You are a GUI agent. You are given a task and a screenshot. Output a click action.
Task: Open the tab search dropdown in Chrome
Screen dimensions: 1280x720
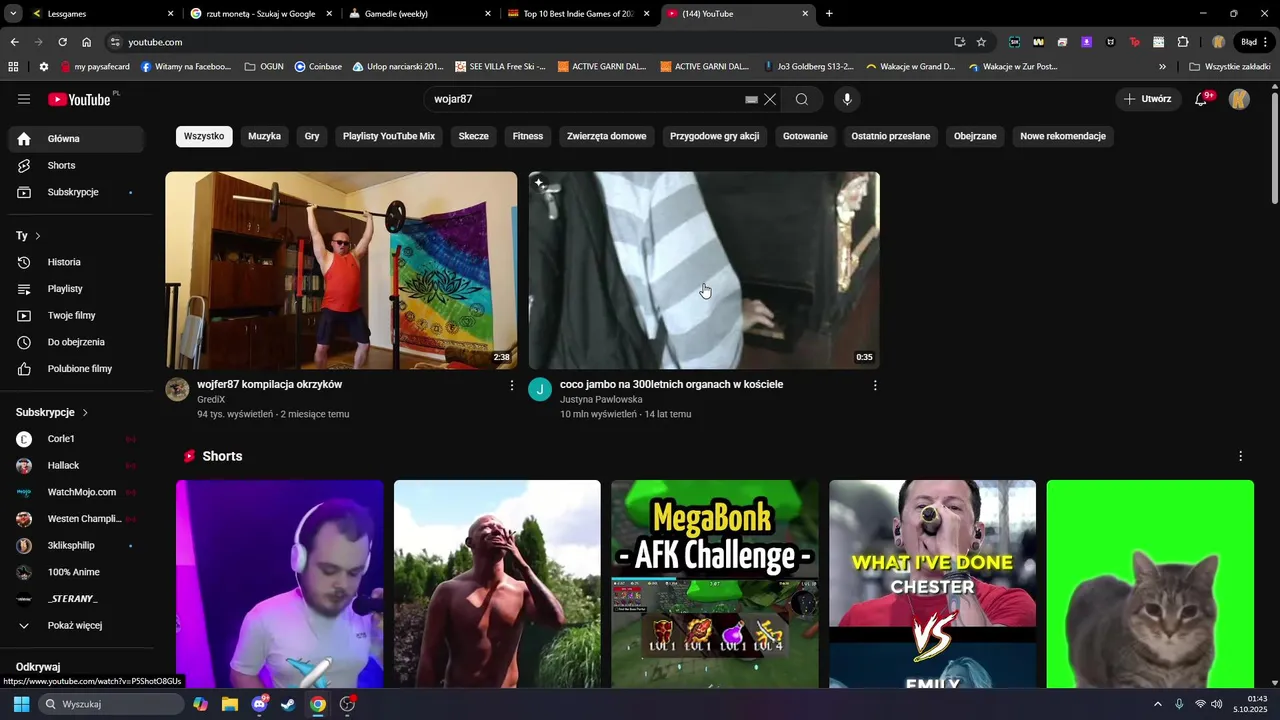[13, 14]
